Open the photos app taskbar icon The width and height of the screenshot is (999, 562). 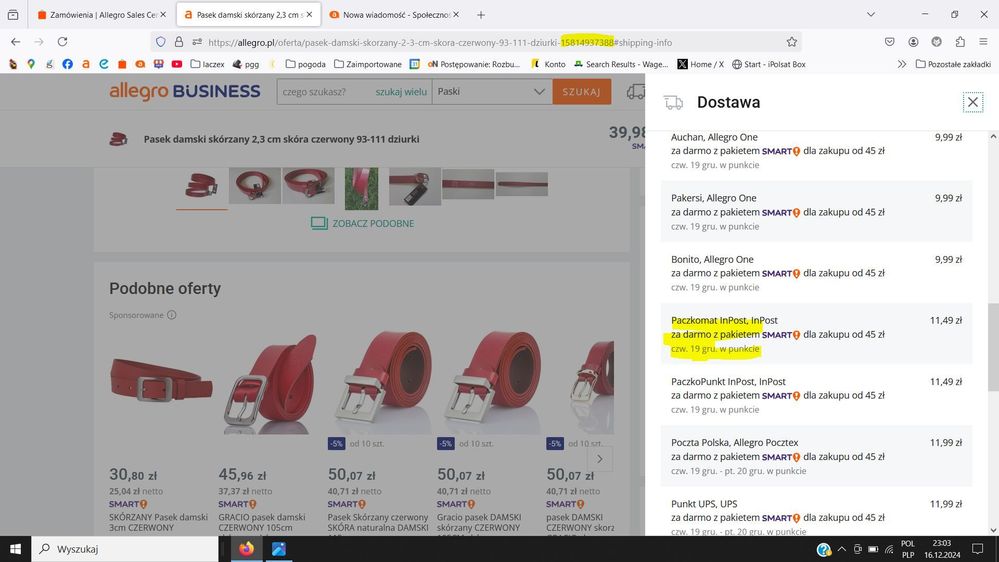(278, 549)
